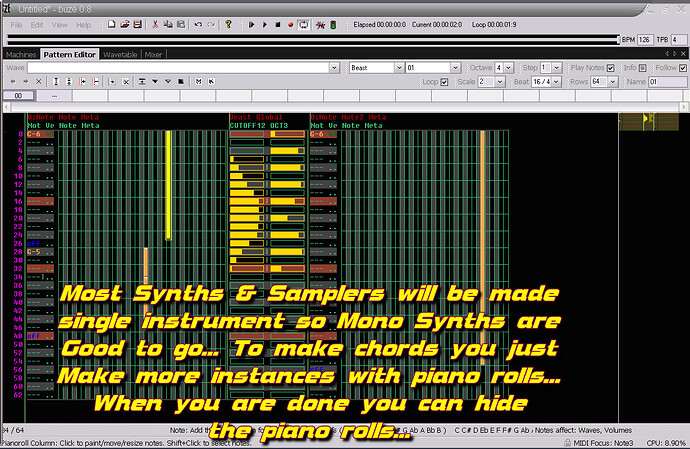Switch to the Wavetable tab
Image resolution: width=690 pixels, height=449 pixels.
point(121,54)
